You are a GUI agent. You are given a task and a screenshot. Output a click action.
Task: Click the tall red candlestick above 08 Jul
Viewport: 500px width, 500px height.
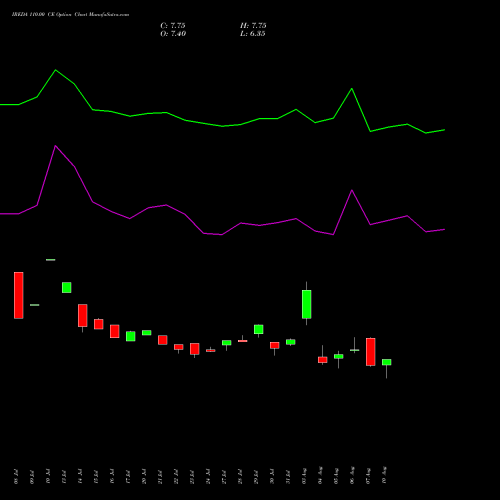point(19,295)
